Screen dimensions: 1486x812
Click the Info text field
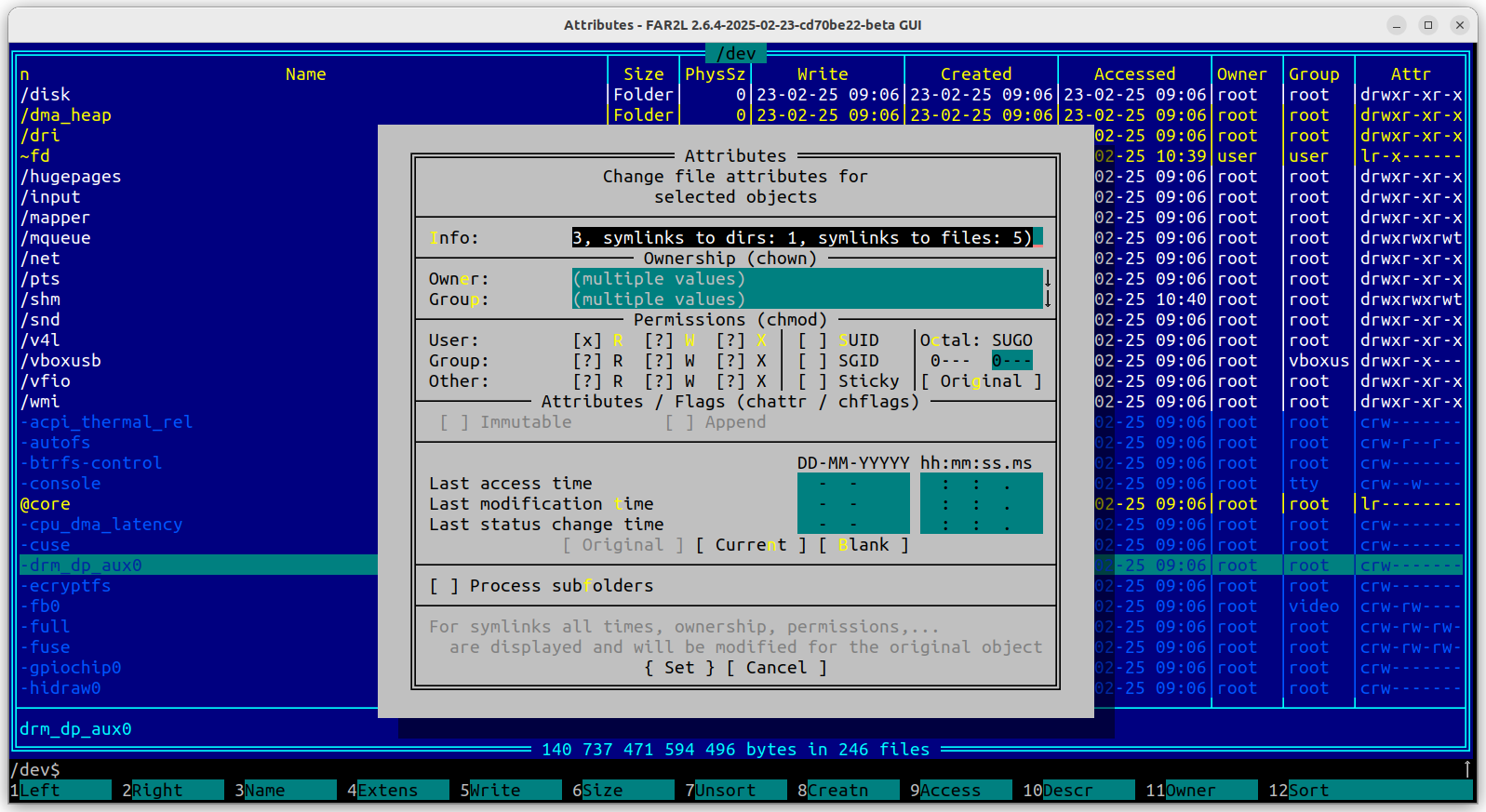806,238
